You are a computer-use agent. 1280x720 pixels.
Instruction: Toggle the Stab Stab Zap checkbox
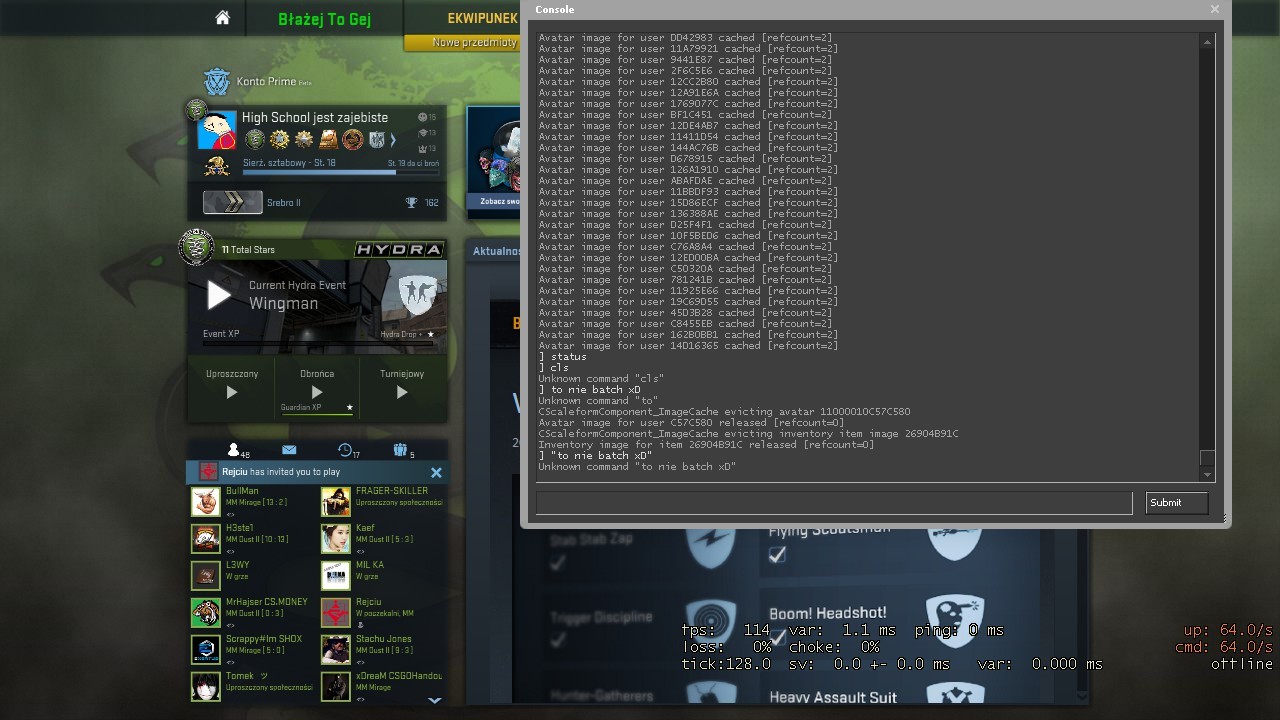pyautogui.click(x=558, y=563)
